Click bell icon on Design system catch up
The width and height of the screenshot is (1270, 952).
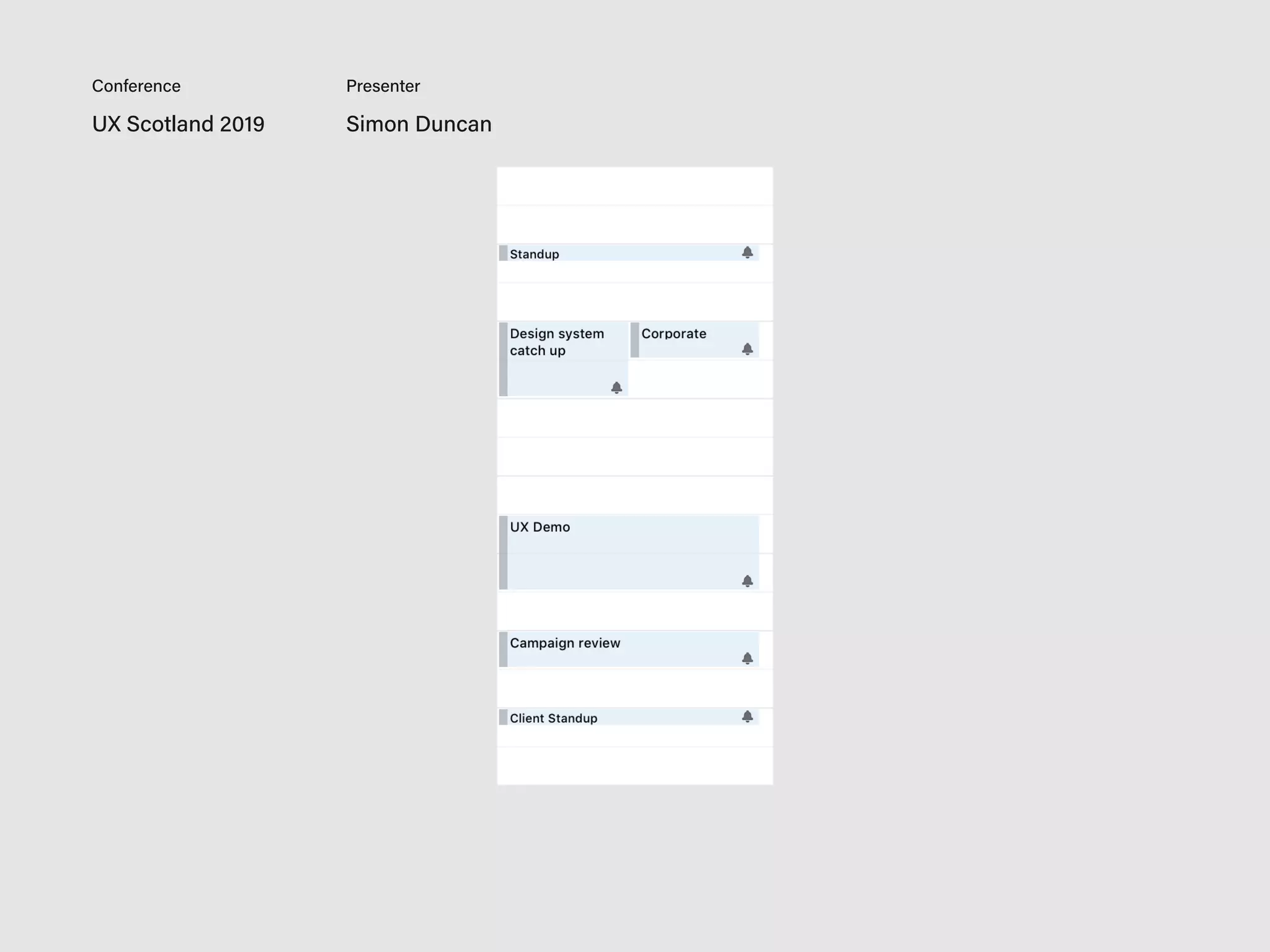click(616, 387)
